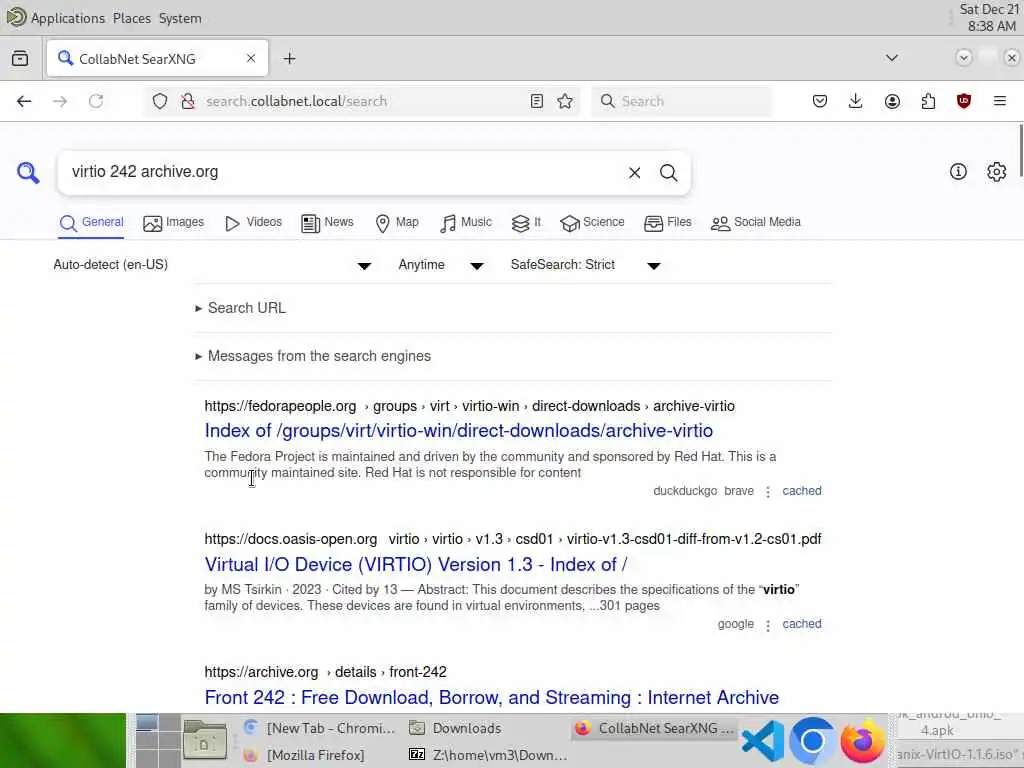Toggle reader view icon in address bar

point(536,101)
